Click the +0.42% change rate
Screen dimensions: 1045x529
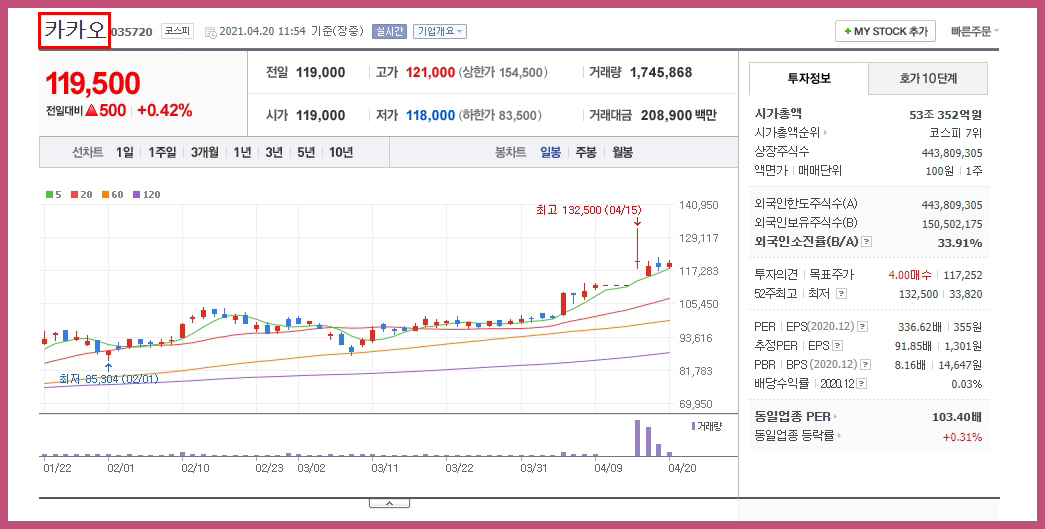pyautogui.click(x=165, y=111)
